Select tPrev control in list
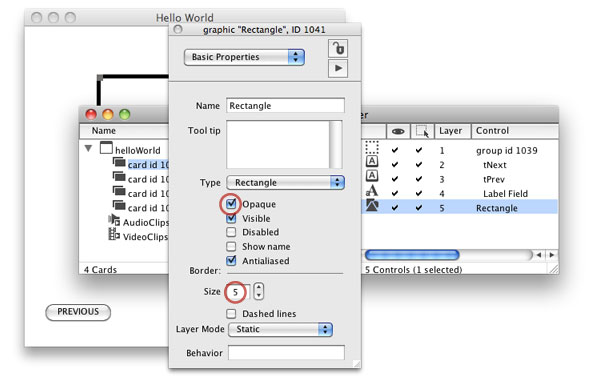Viewport: 589px width, 384px height. (x=494, y=179)
